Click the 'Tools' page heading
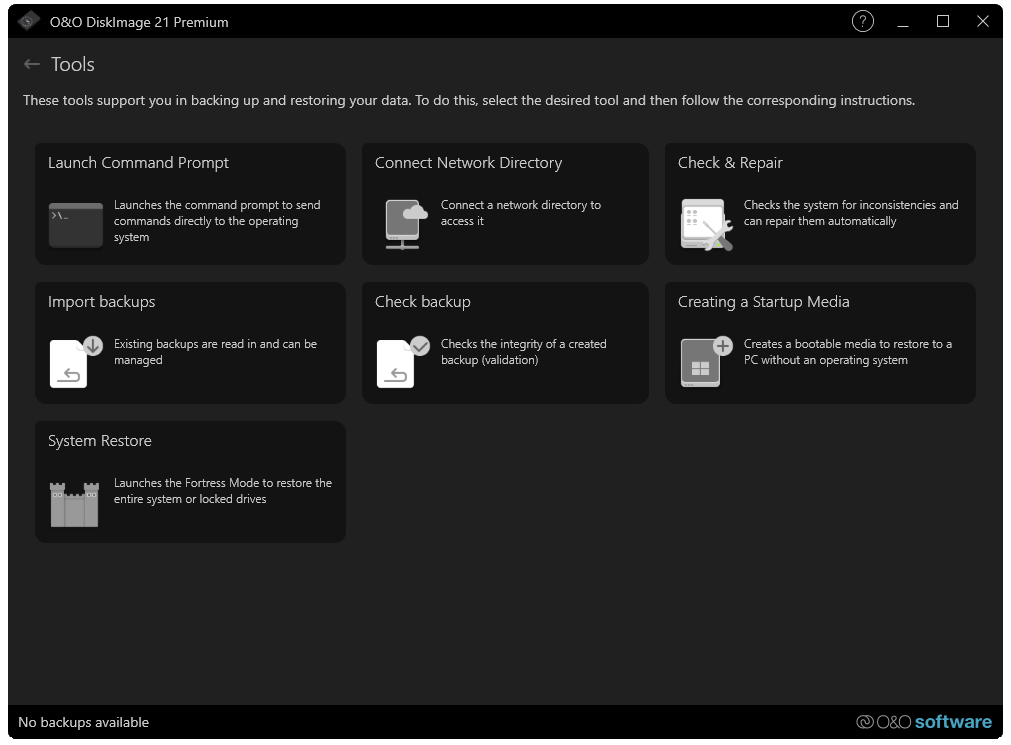Viewport: 1011px width, 745px height. point(73,65)
